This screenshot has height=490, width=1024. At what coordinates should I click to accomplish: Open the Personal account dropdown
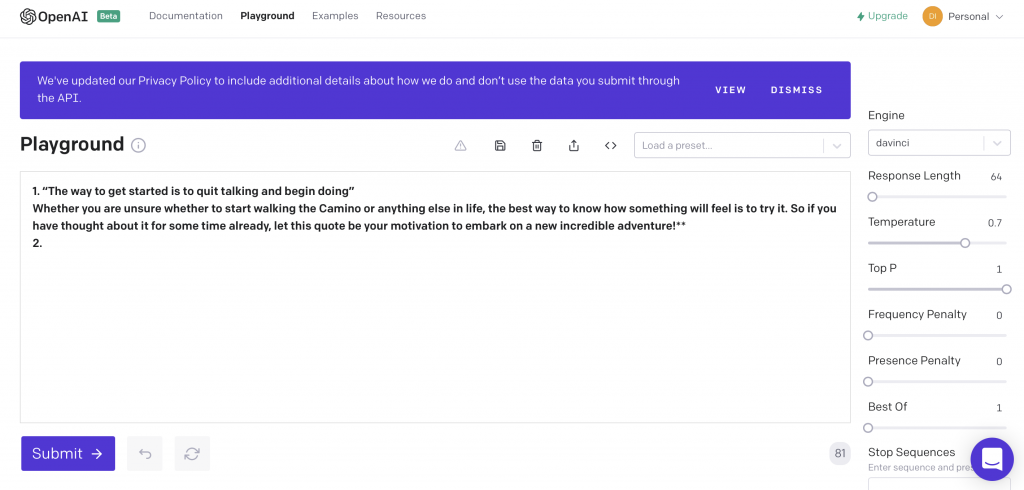962,16
